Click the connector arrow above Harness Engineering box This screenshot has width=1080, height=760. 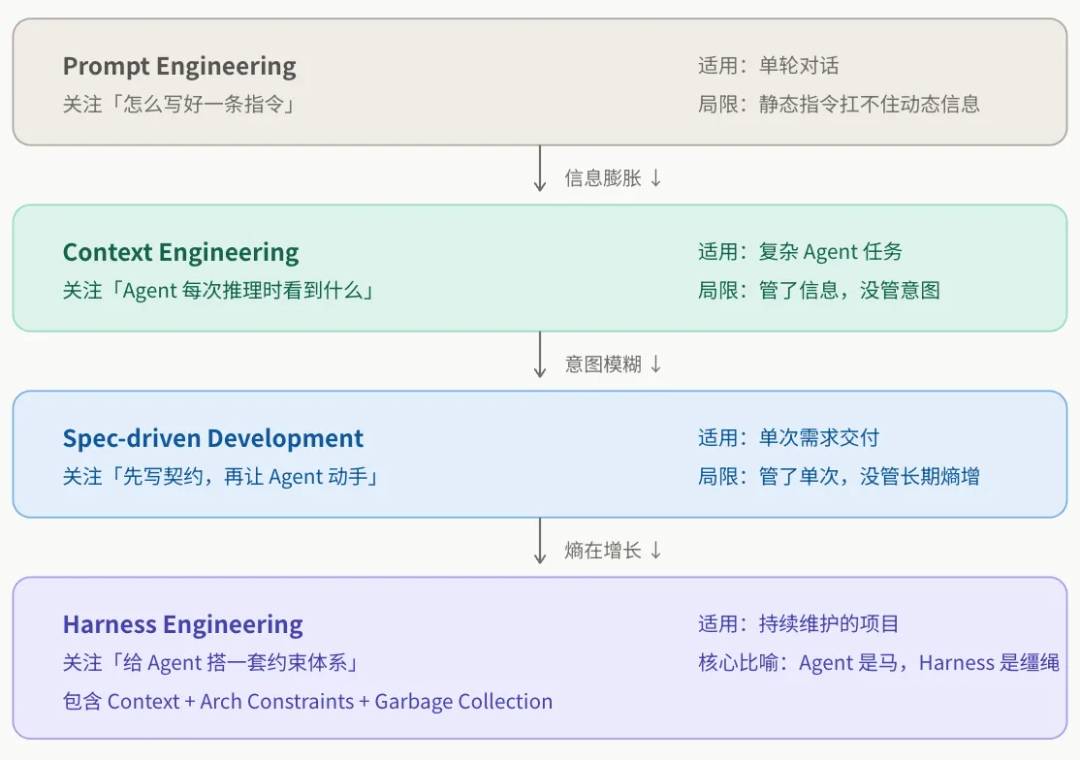[x=540, y=541]
